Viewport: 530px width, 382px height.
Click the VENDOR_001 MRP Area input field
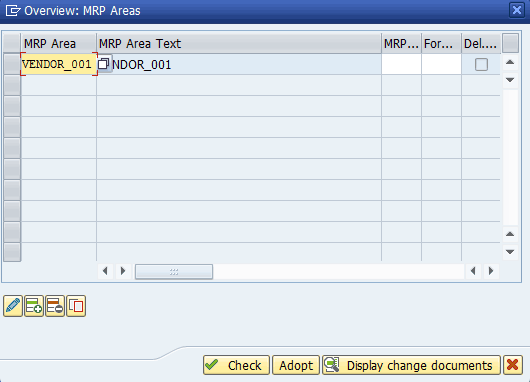click(x=59, y=64)
